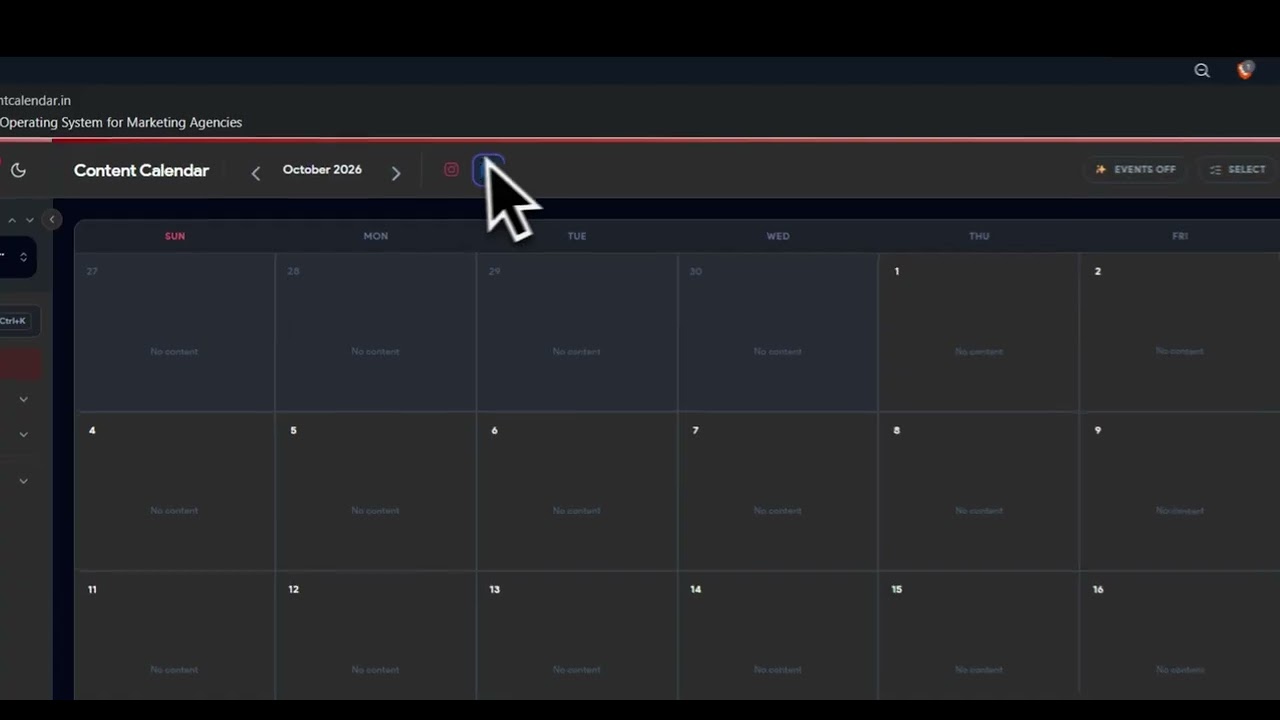Click the October 2026 month label
Image resolution: width=1280 pixels, height=720 pixels.
coord(322,170)
